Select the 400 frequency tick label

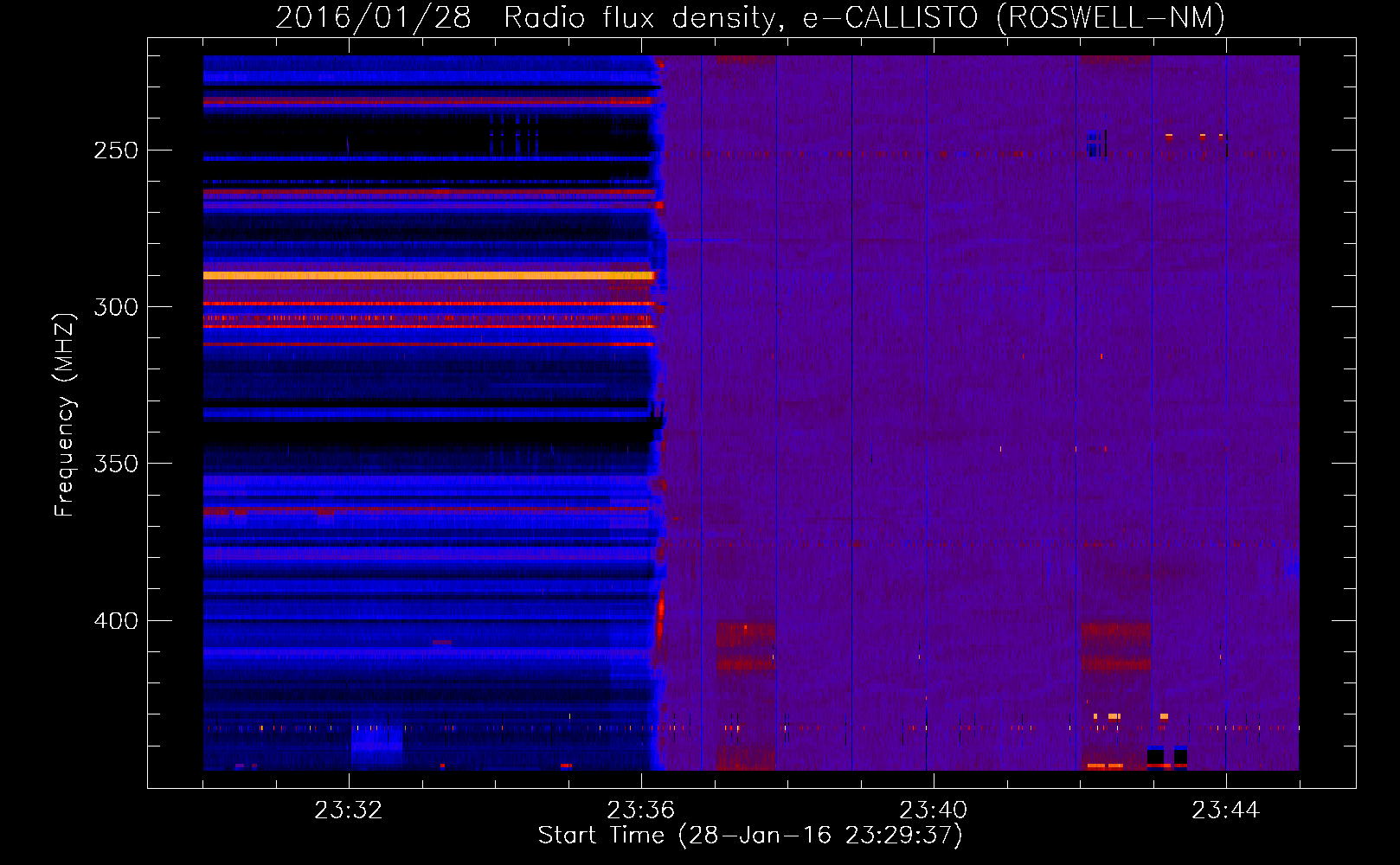pyautogui.click(x=116, y=621)
